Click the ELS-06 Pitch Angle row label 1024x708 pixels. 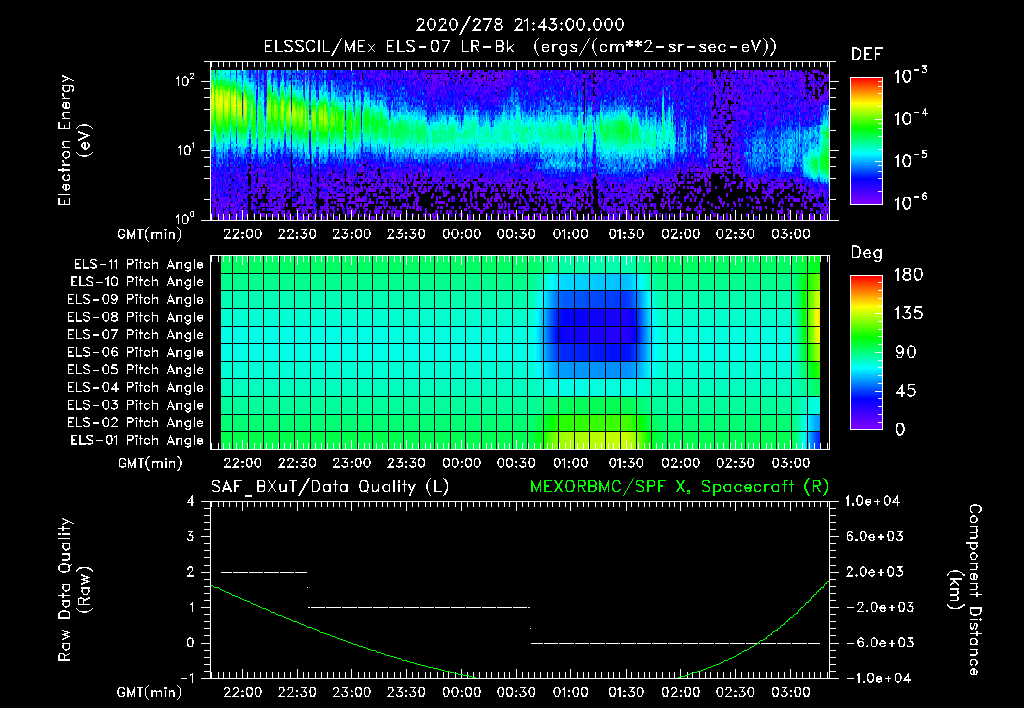point(135,352)
